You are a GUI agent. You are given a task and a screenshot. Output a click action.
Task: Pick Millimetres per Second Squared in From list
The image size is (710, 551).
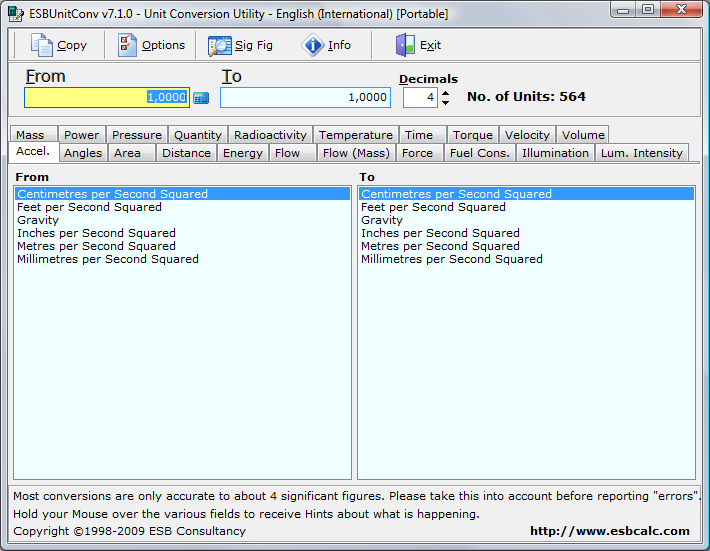click(x=182, y=259)
